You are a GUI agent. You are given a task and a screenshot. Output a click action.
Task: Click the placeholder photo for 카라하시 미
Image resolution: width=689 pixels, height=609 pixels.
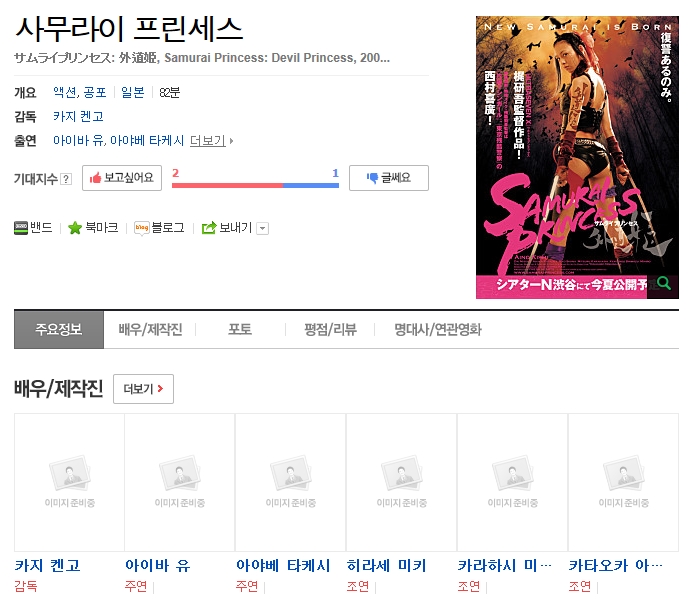pos(512,482)
